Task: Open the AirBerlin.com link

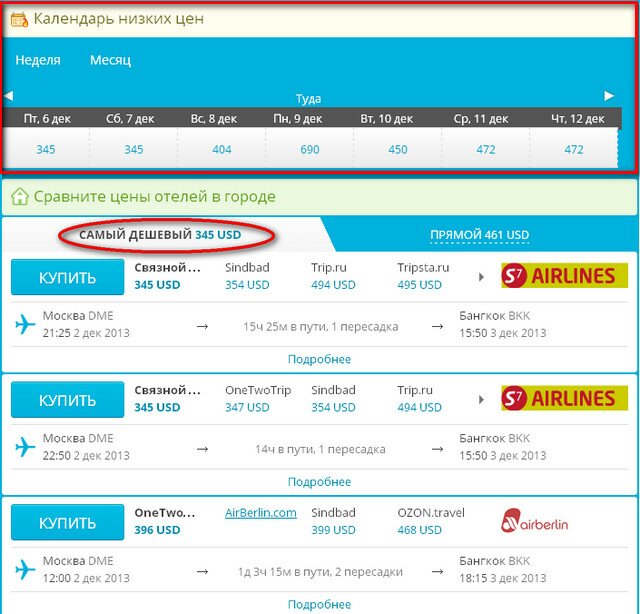Action: 261,513
